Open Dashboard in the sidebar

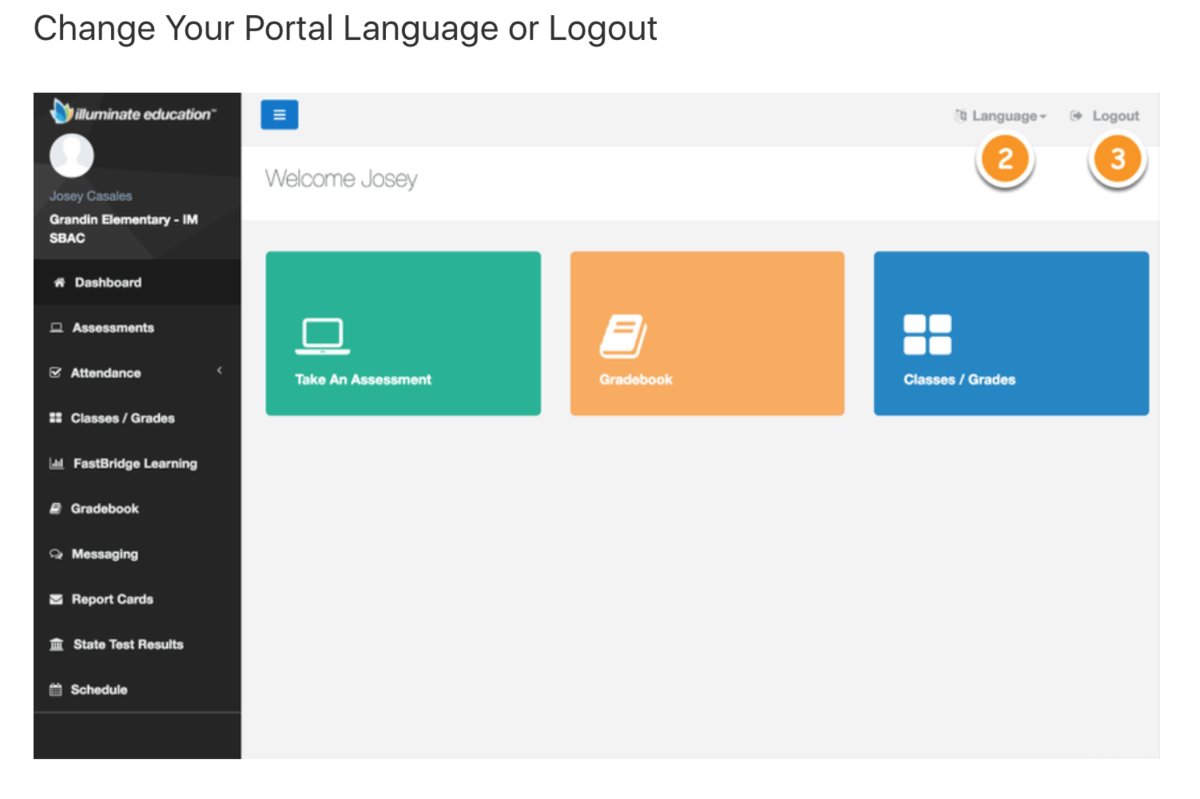pyautogui.click(x=137, y=282)
